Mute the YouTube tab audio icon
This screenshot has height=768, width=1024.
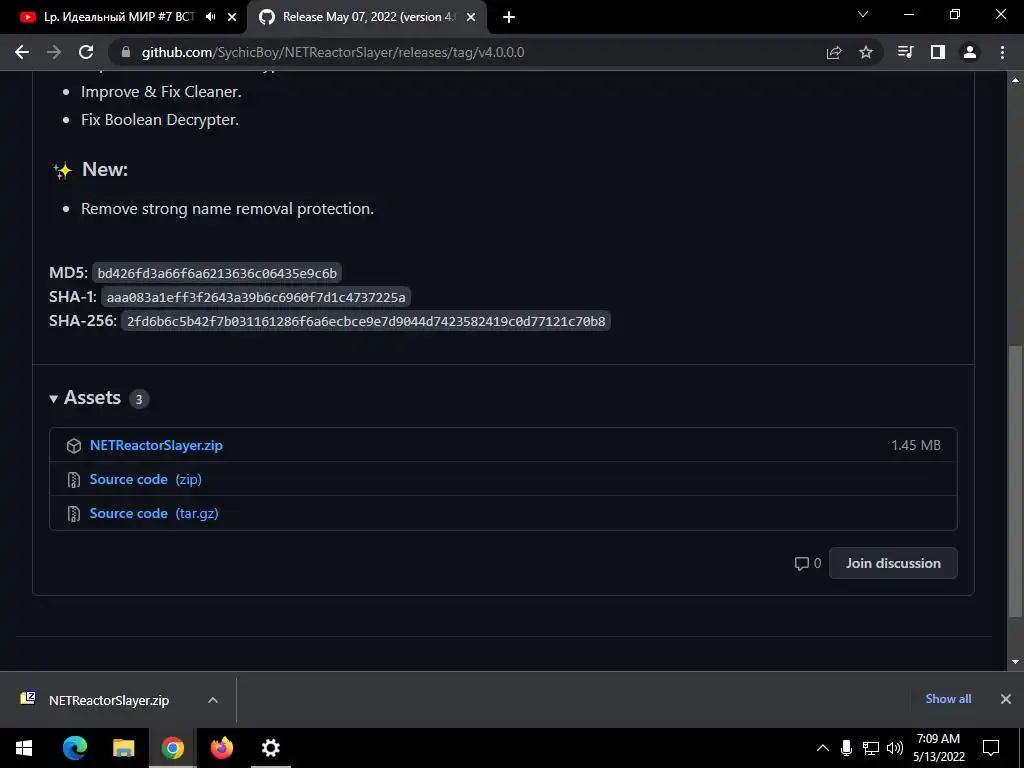click(210, 17)
